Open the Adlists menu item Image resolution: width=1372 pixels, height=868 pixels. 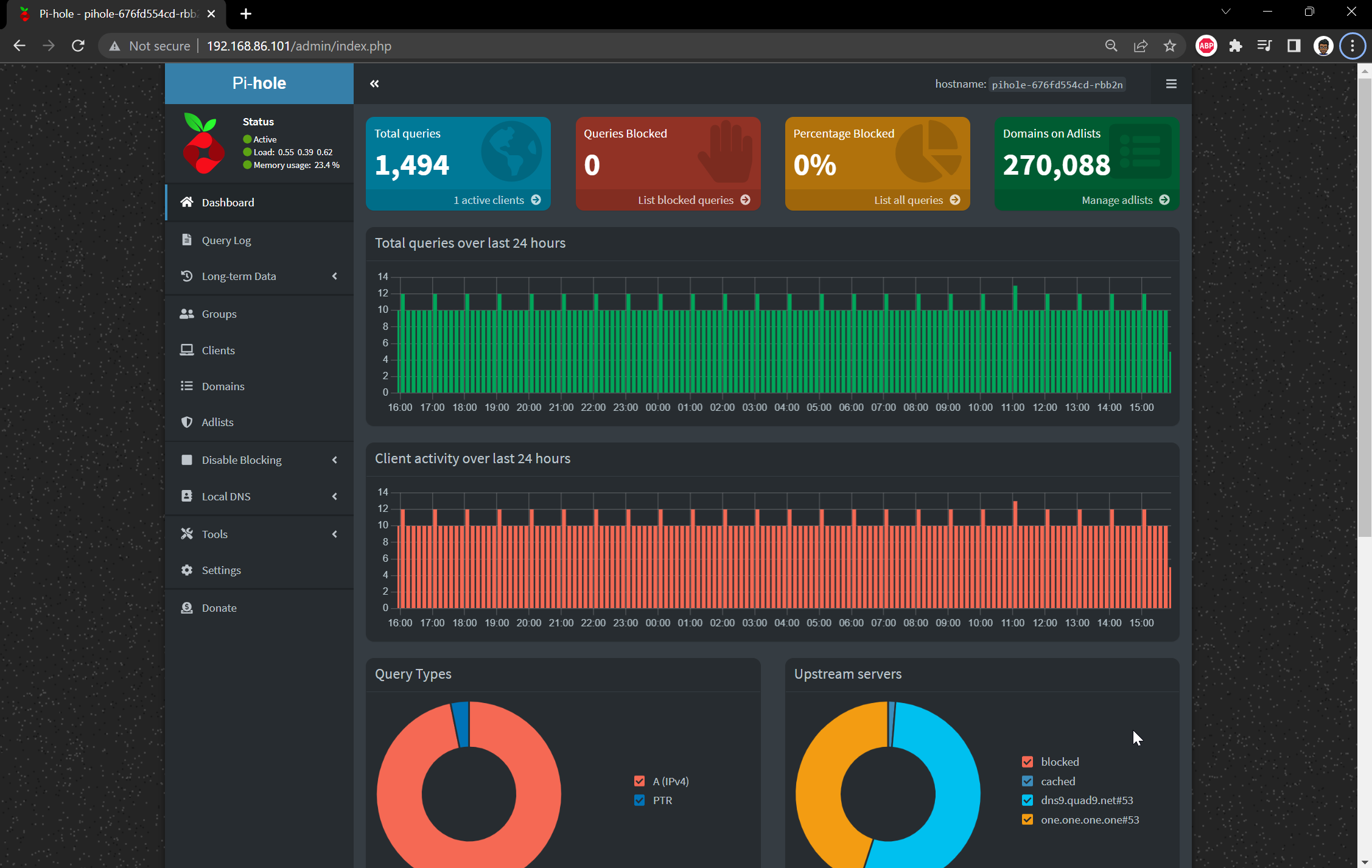(259, 422)
